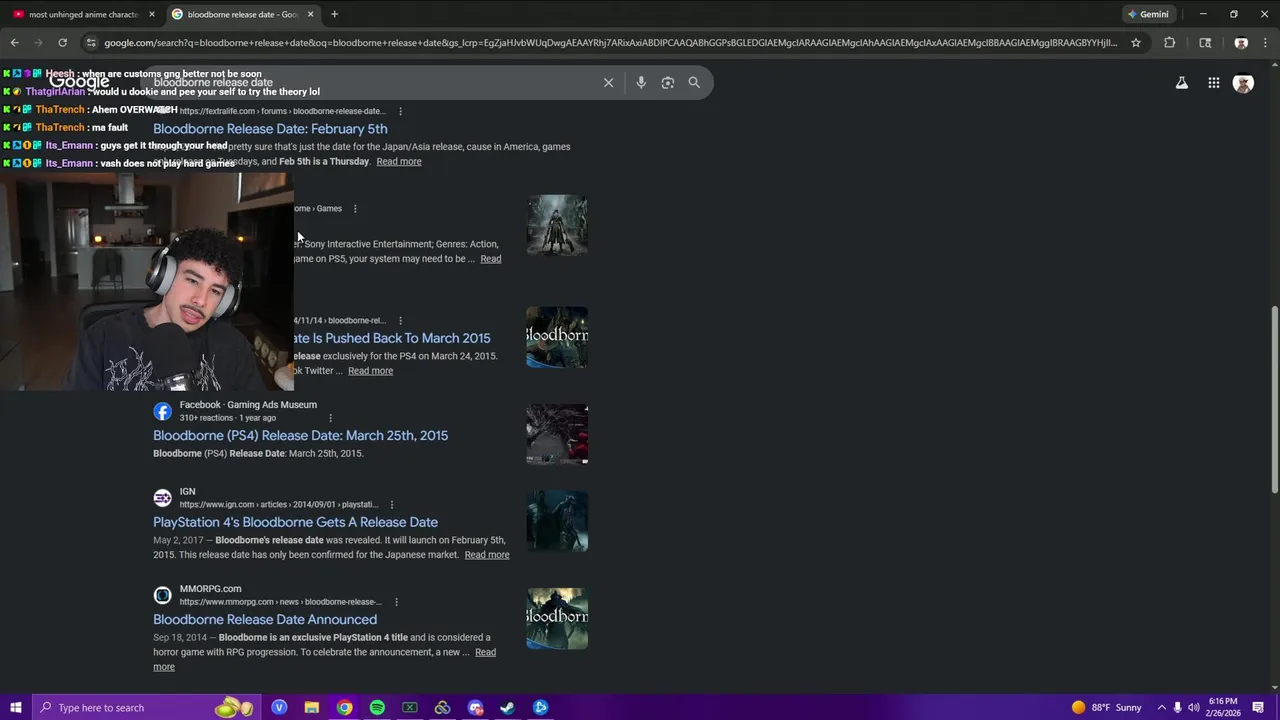Viewport: 1280px width, 720px height.
Task: Open options for Facebook result
Action: click(x=330, y=418)
